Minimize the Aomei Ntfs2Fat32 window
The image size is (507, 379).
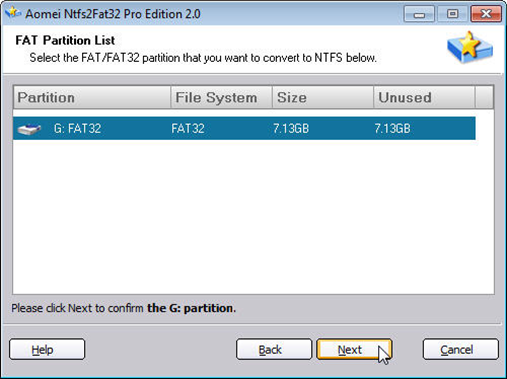(x=419, y=14)
